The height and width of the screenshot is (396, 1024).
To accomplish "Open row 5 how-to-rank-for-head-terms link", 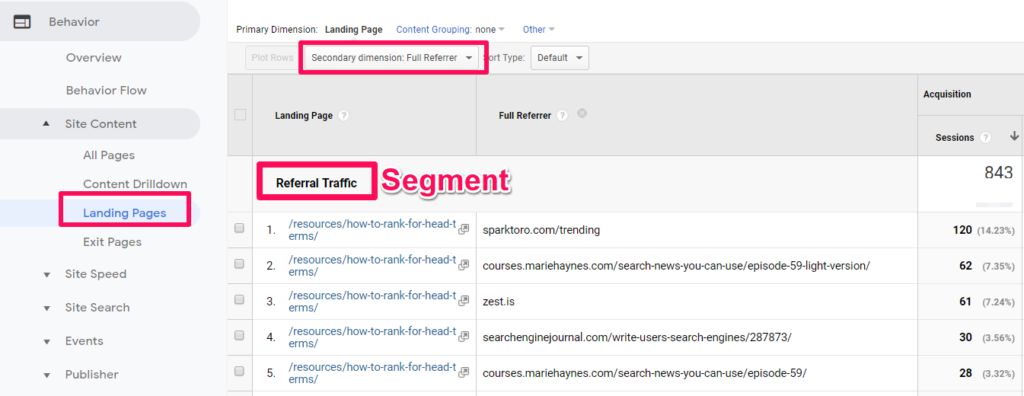I will click(372, 372).
